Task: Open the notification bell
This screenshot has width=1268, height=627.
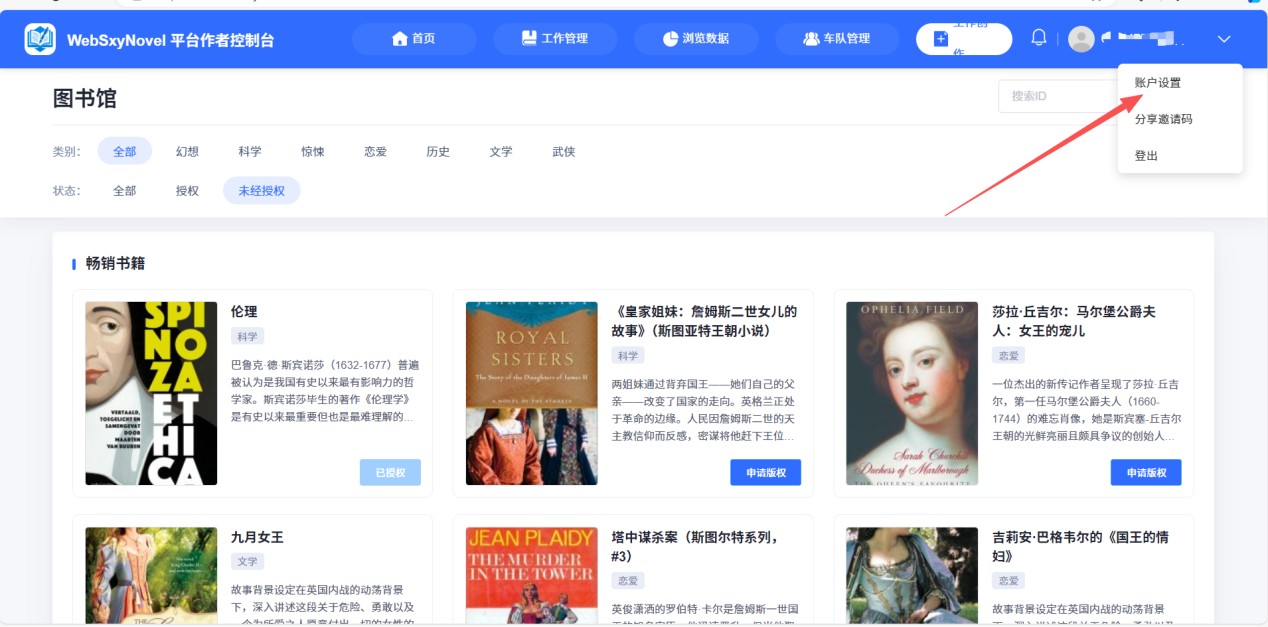Action: click(x=1038, y=36)
